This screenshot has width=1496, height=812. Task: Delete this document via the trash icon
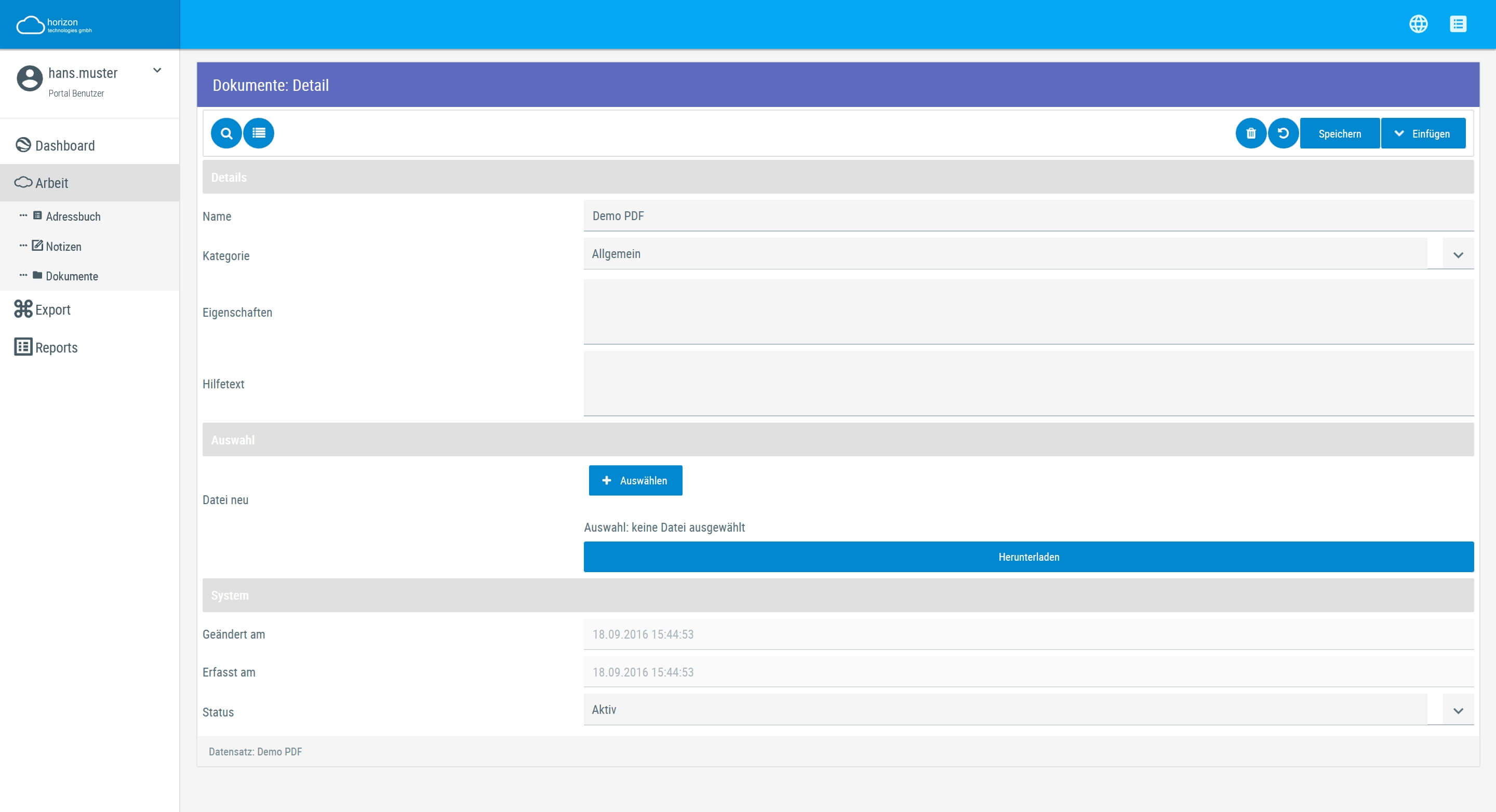pyautogui.click(x=1252, y=133)
